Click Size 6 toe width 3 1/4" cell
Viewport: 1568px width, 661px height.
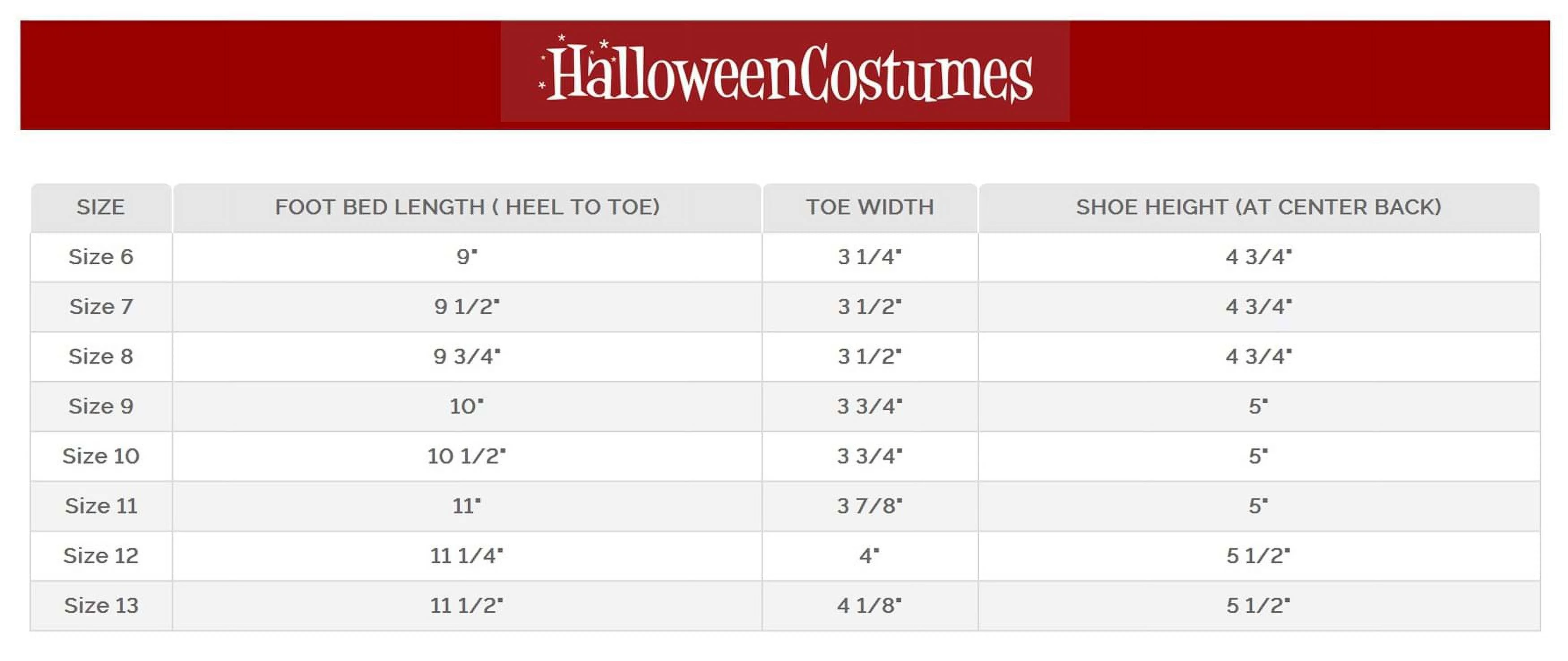[870, 257]
